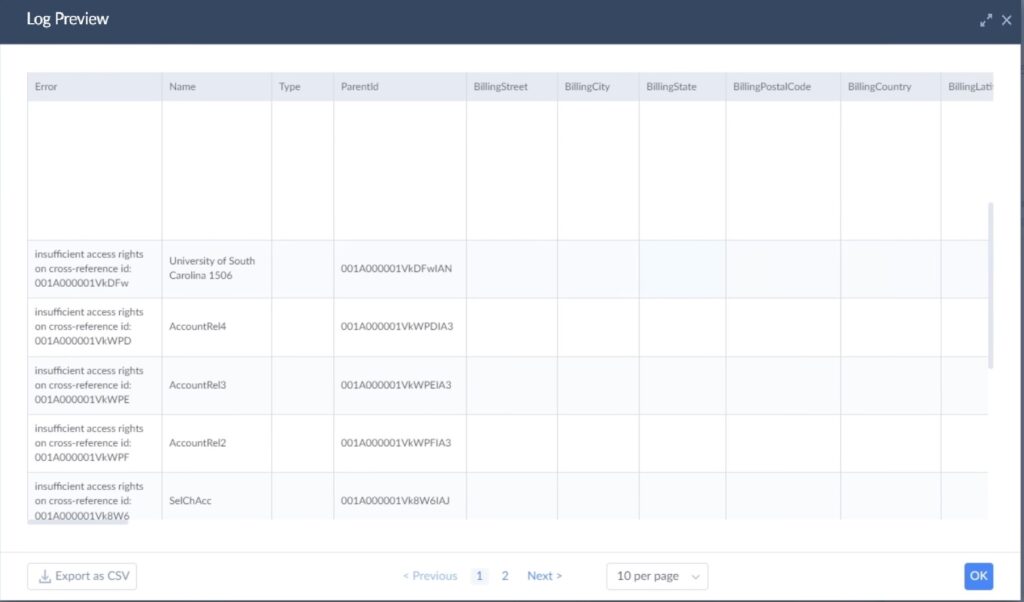The width and height of the screenshot is (1024, 602).
Task: Click error text for id 001A000001VkWPD
Action: [x=89, y=326]
